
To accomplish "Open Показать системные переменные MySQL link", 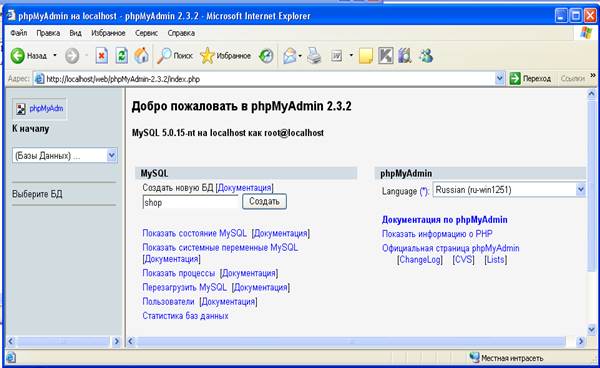I will [220, 248].
